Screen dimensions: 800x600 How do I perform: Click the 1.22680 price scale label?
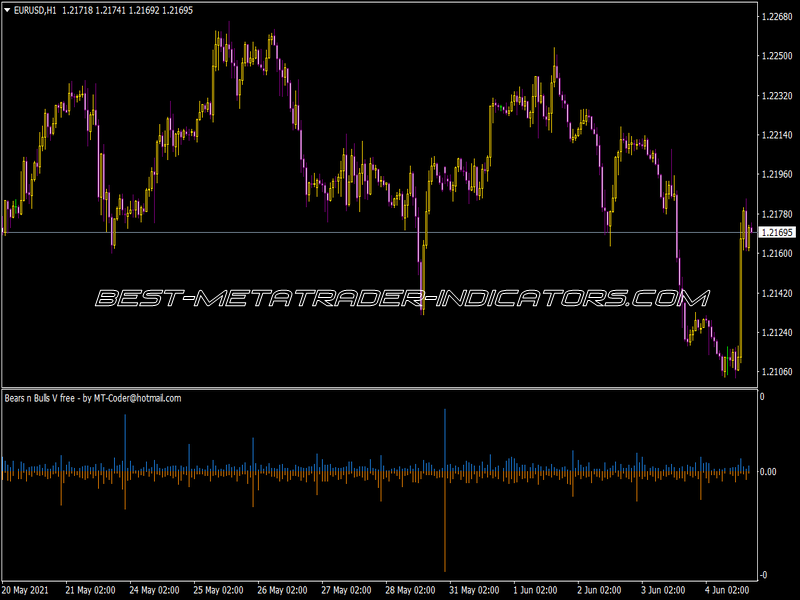(x=777, y=17)
